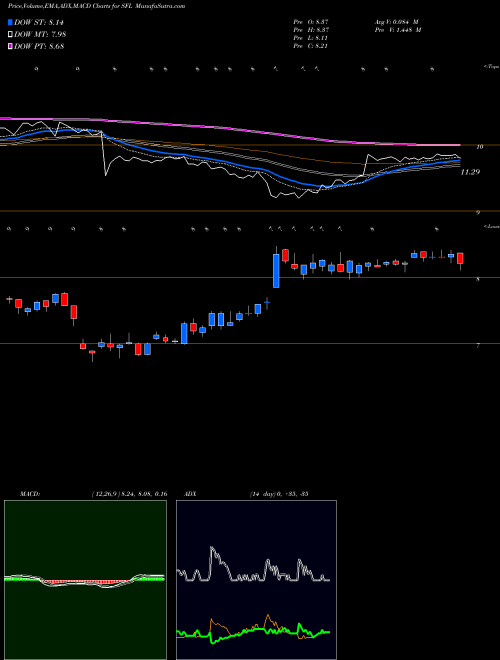500x660 pixels.
Task: Click MACD parameters '(12,26,9) 8.24, 8.08, 0.16'
Action: [130, 494]
